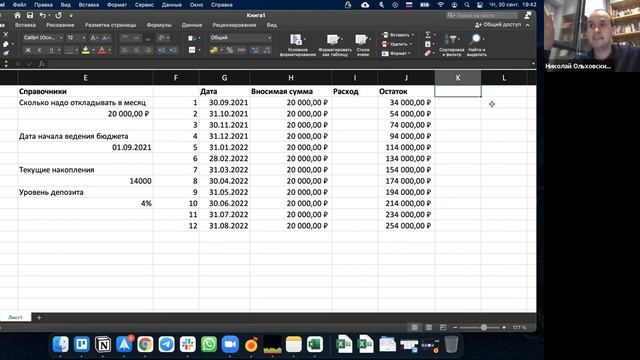
Task: Open font name dropdown Calibri
Action: [43, 38]
